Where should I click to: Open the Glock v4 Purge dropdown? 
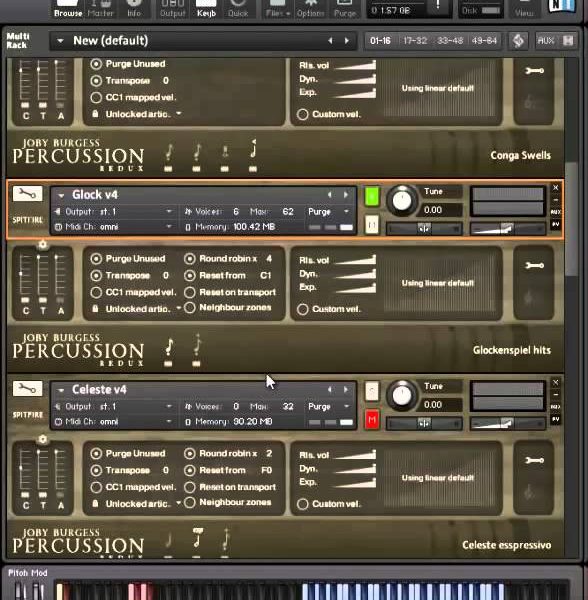(329, 212)
